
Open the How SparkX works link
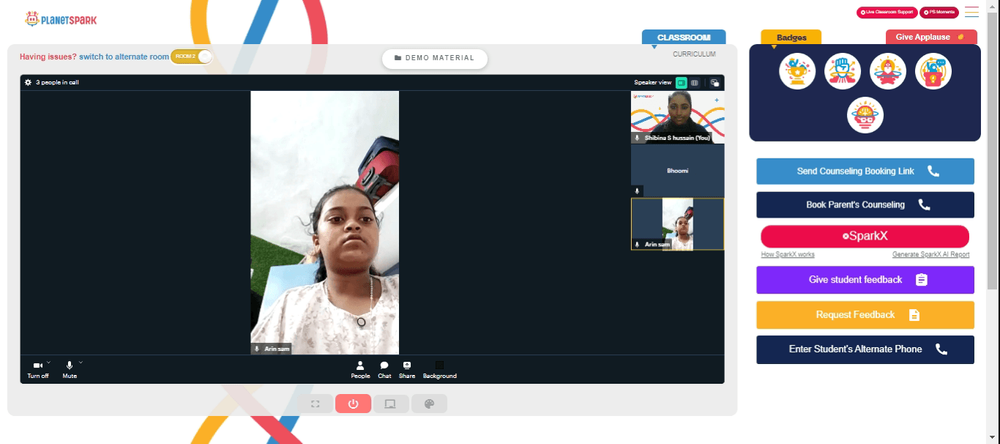(x=788, y=255)
